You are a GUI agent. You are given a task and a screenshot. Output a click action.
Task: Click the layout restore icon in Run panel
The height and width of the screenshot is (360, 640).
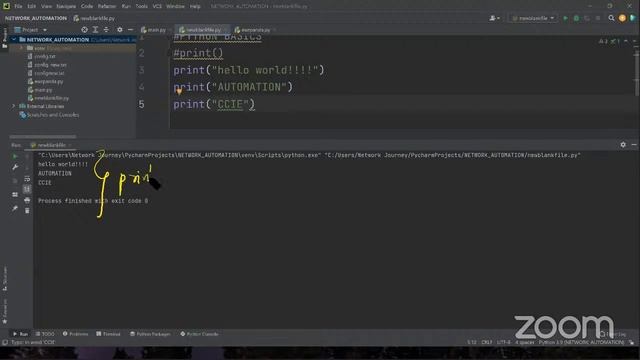tap(15, 195)
